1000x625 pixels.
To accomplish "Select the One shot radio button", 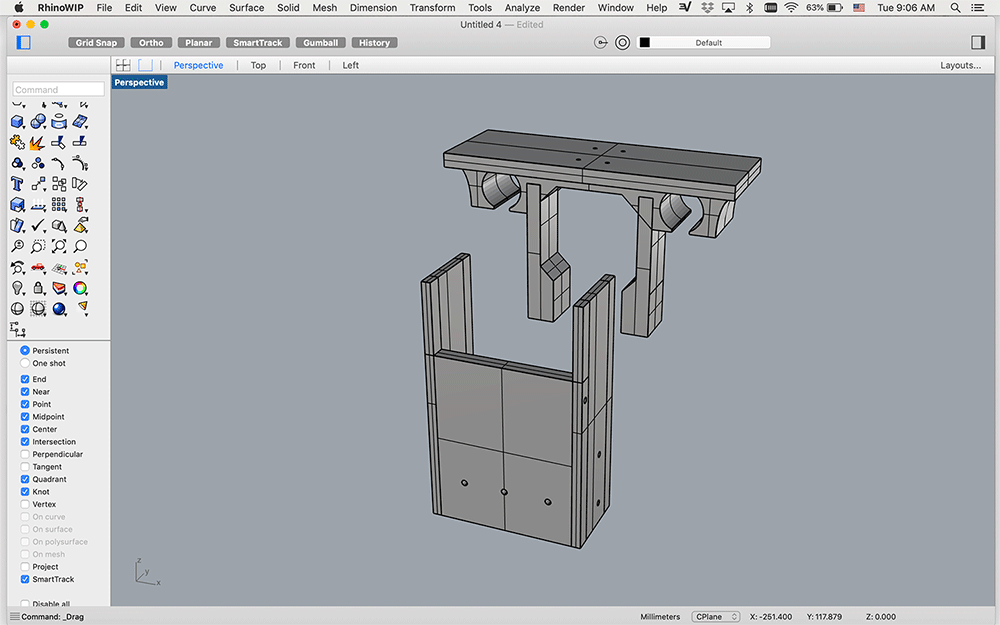I will pyautogui.click(x=25, y=363).
